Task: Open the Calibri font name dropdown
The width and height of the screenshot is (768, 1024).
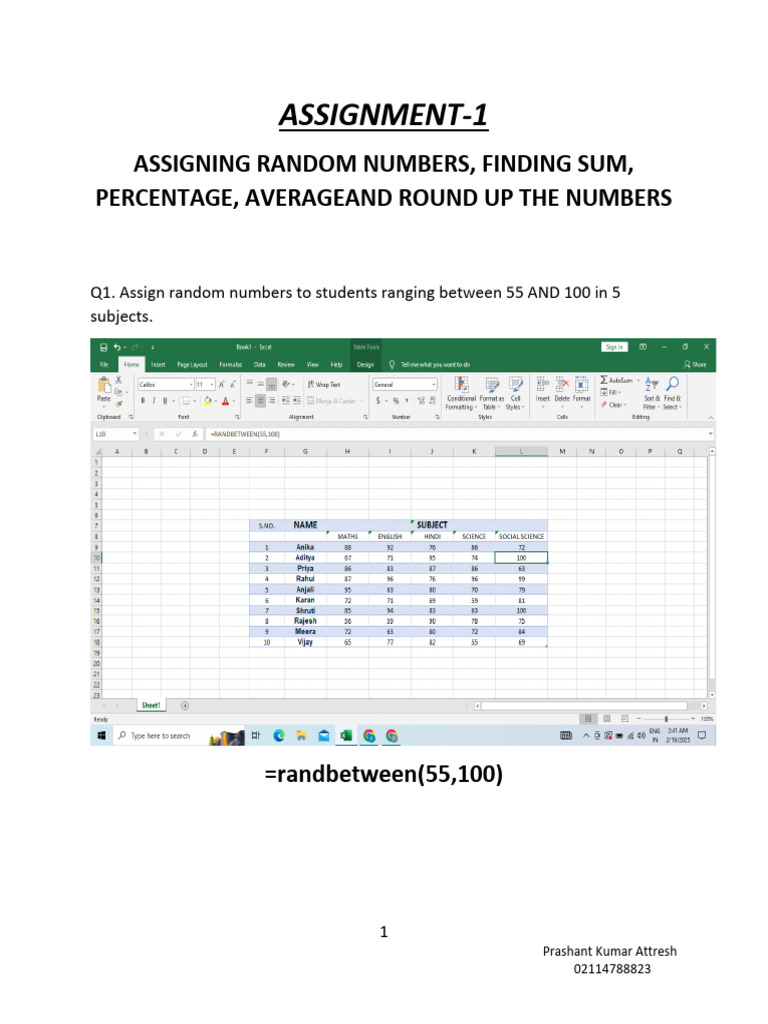Action: (191, 385)
